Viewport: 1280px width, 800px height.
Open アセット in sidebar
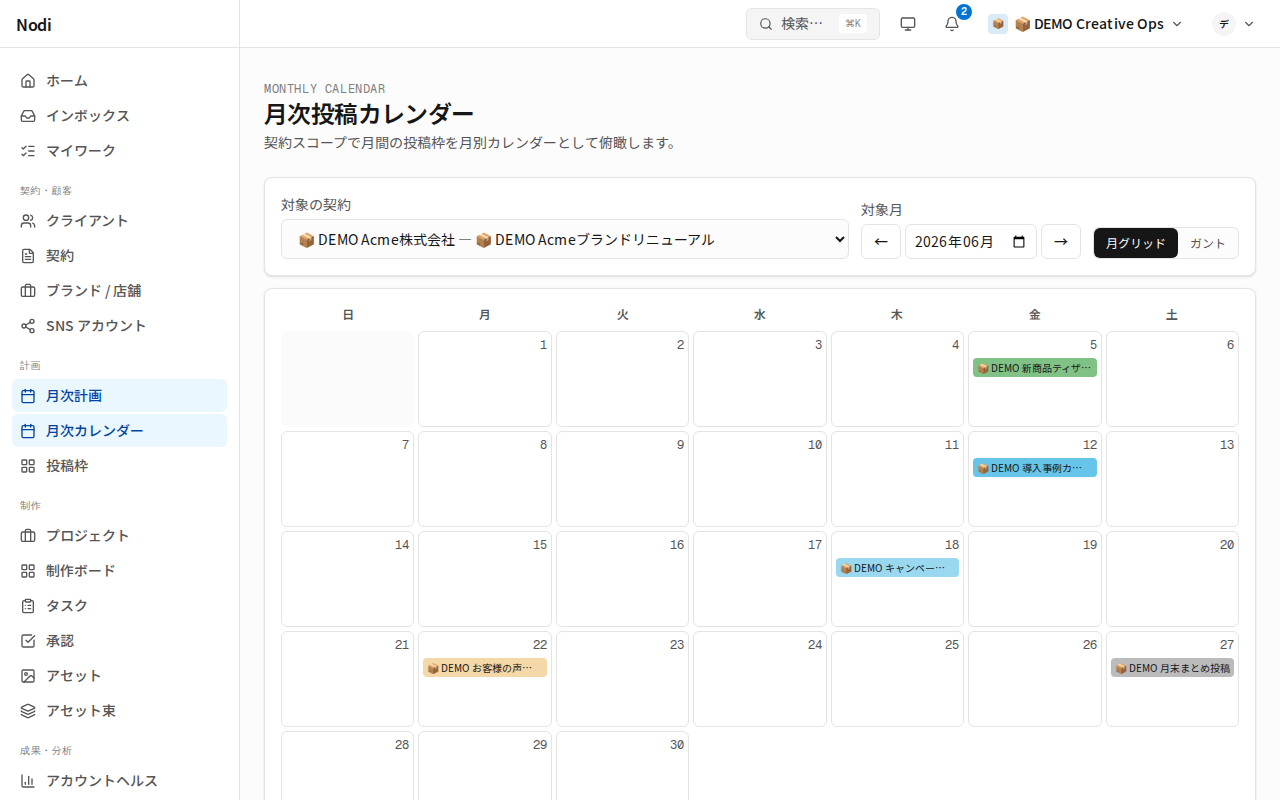pyautogui.click(x=119, y=675)
